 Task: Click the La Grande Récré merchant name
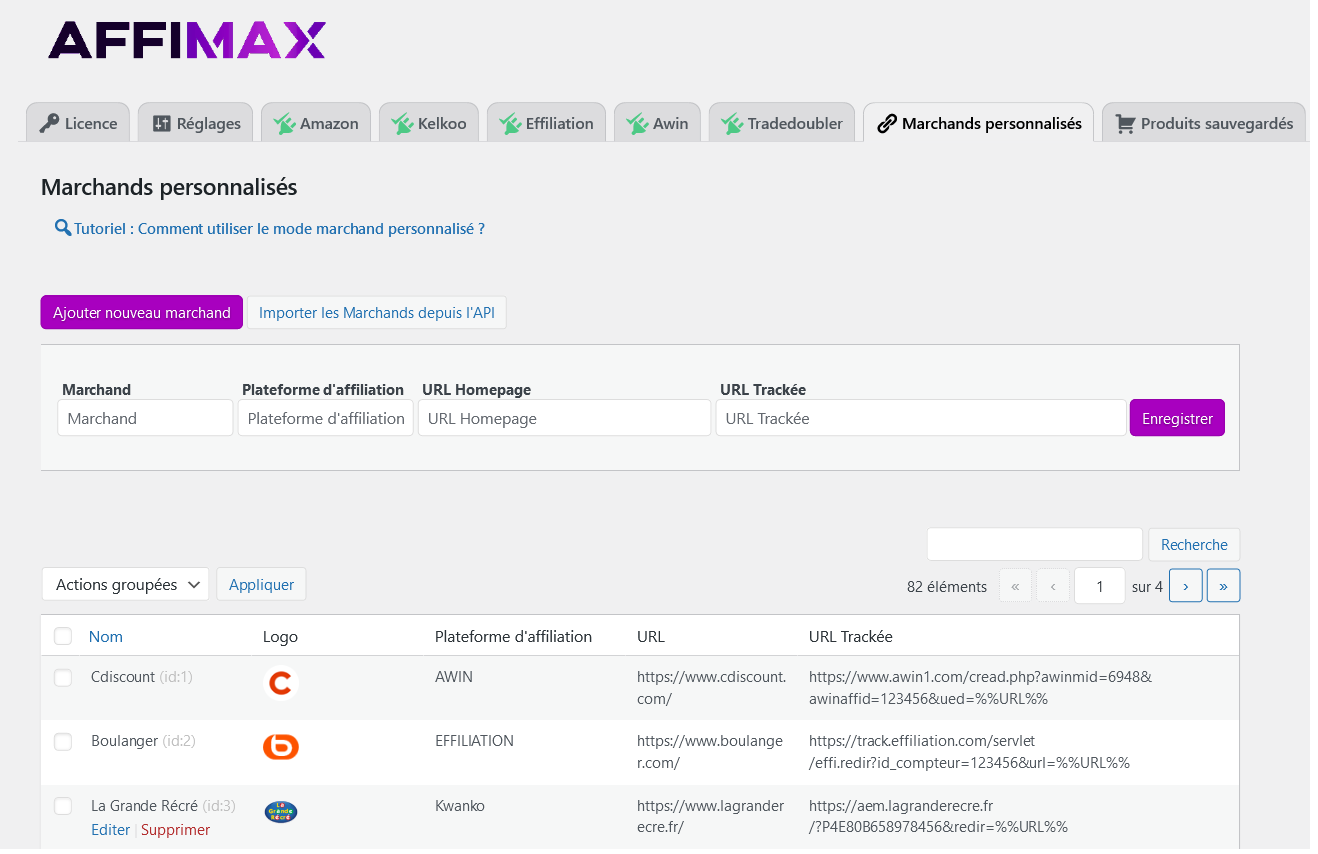point(144,805)
